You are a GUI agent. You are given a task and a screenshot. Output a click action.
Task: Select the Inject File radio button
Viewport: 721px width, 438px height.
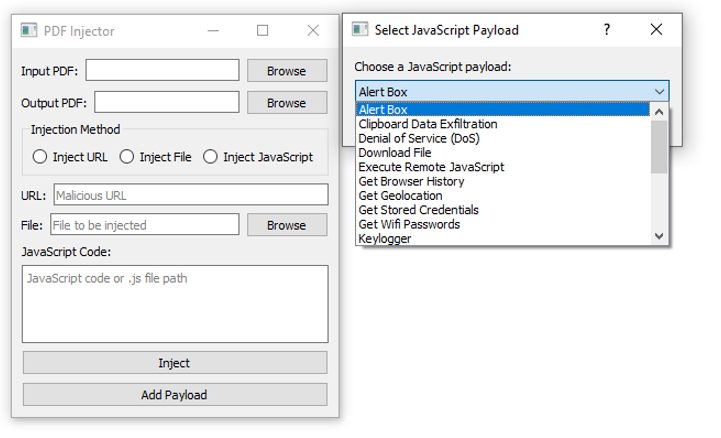click(x=127, y=157)
